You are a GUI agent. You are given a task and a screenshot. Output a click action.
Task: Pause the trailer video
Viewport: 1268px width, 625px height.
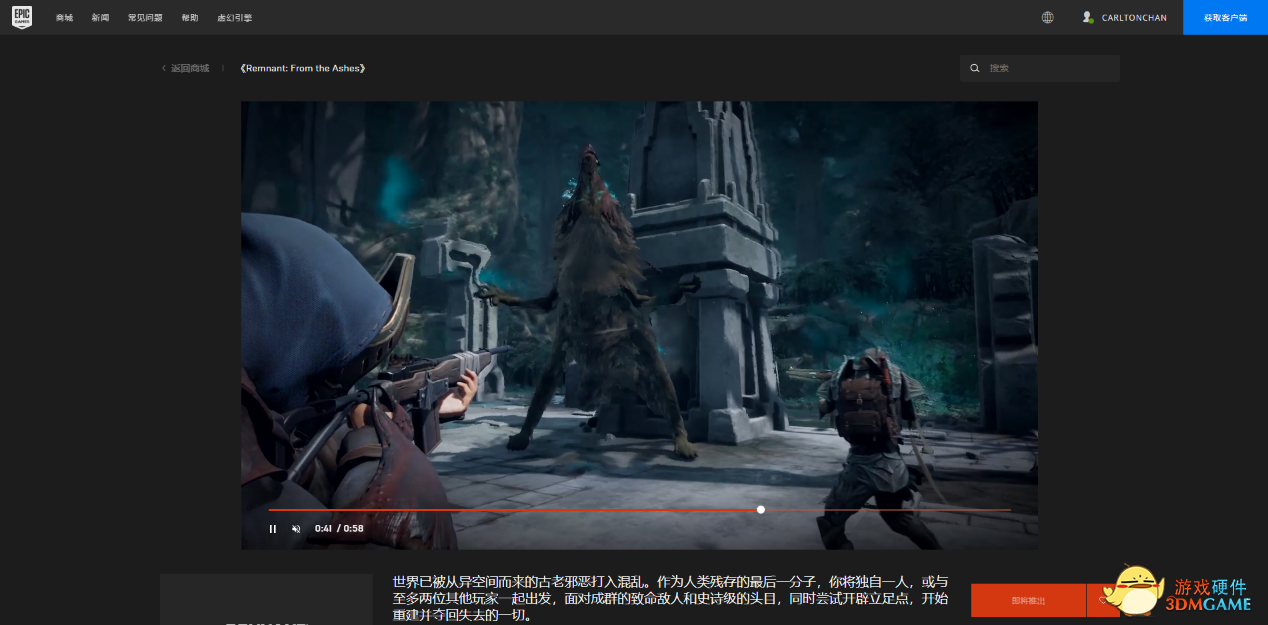[272, 529]
